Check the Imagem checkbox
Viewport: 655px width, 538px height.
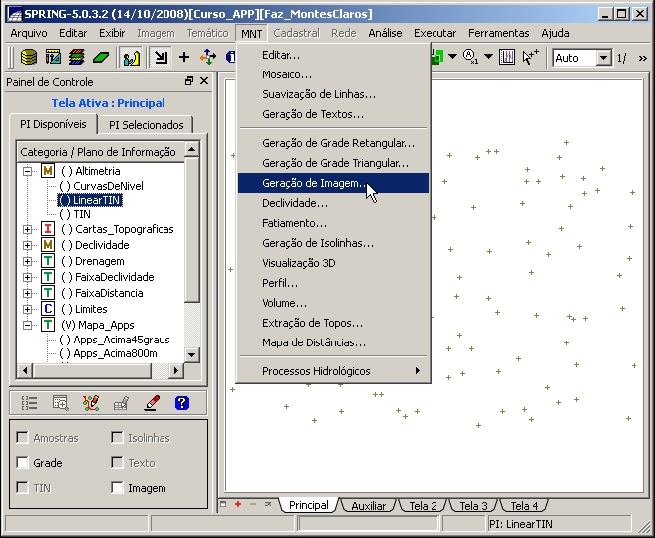coord(118,488)
